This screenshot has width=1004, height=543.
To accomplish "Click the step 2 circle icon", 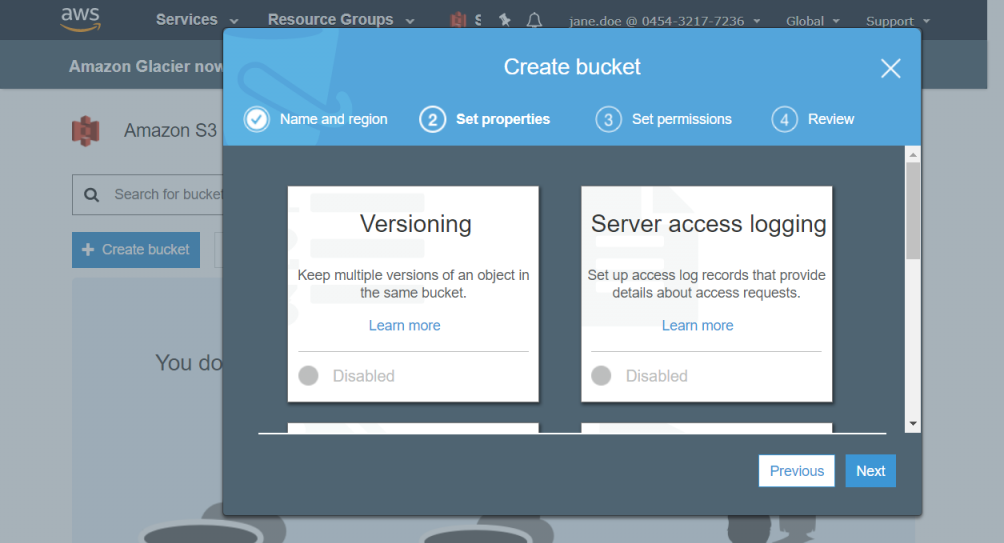I will pos(433,119).
